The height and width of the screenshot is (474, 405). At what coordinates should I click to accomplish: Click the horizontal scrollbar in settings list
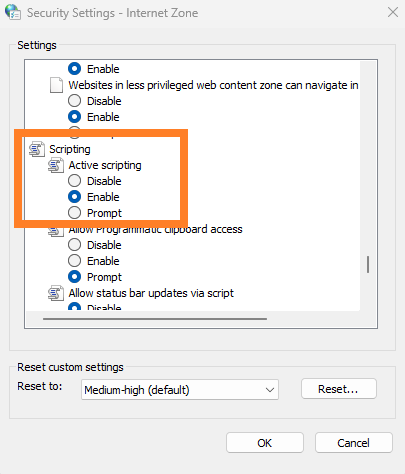tap(155, 319)
